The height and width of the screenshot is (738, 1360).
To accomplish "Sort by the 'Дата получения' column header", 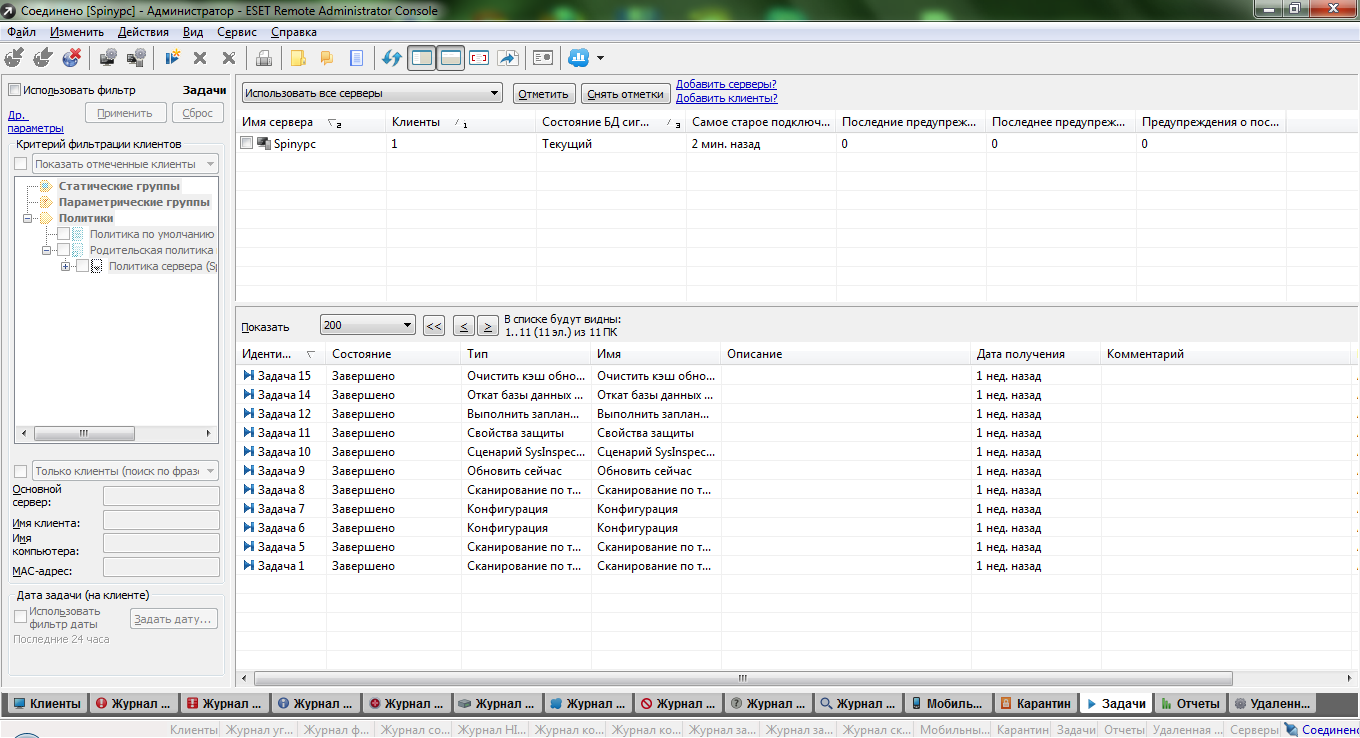I will click(x=1036, y=354).
